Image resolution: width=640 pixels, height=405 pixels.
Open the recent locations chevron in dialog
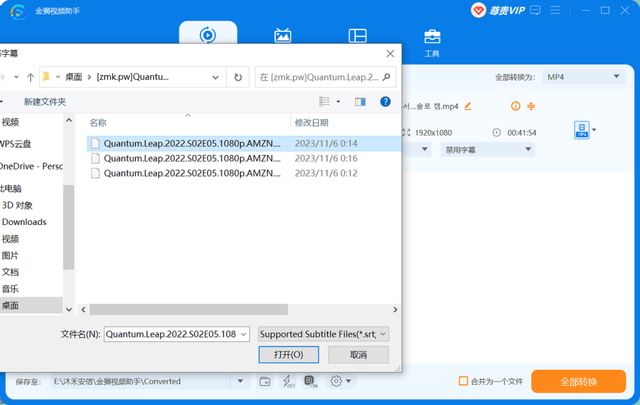[x=16, y=77]
